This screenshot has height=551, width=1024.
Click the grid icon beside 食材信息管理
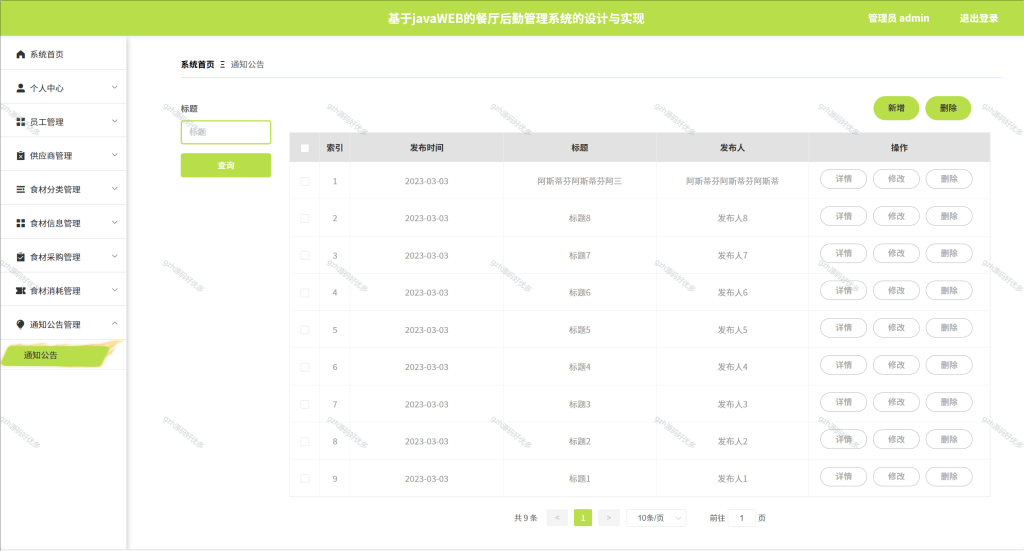pyautogui.click(x=20, y=223)
